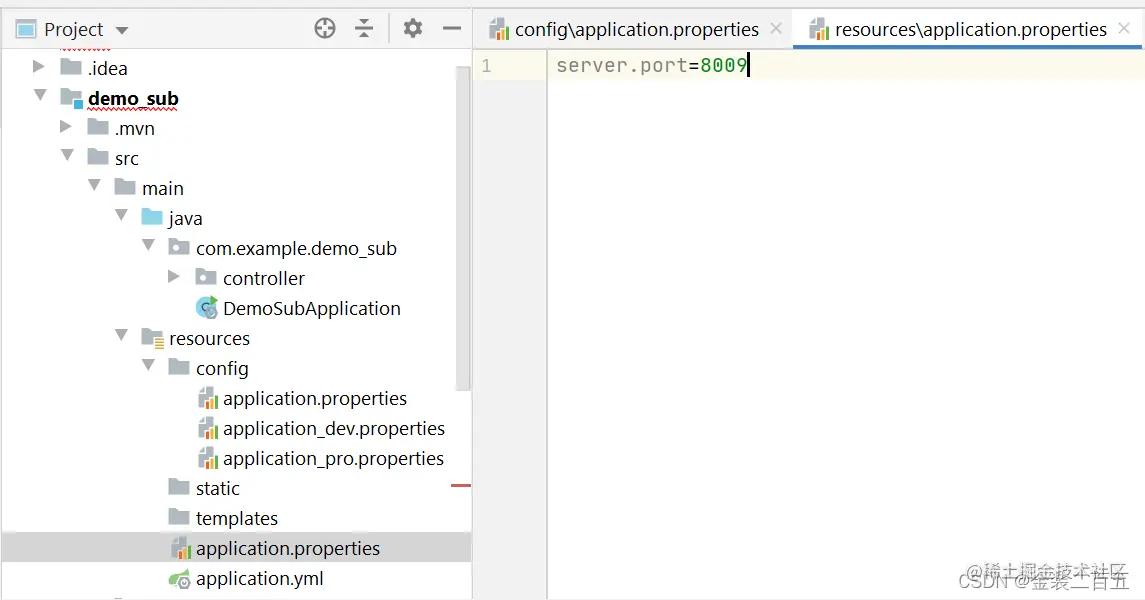Click application_dev.properties file icon
The image size is (1145, 600).
[208, 428]
